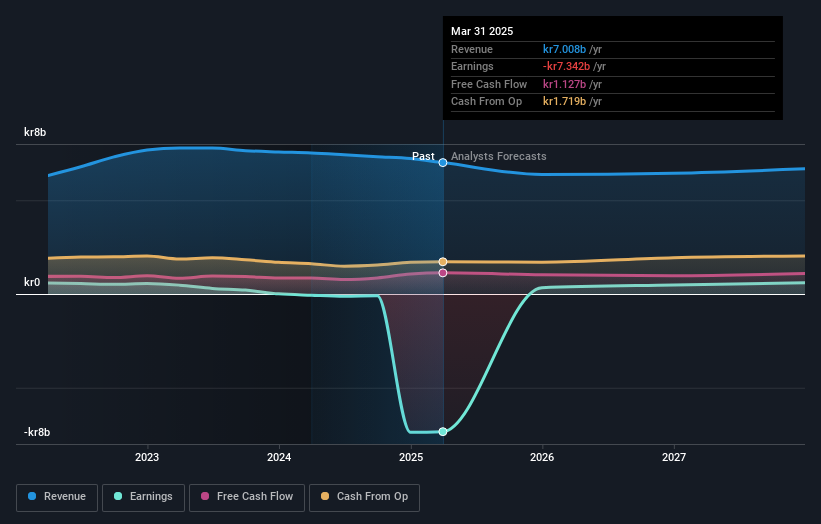Toggle the Revenue legend series
Screen dimensions: 821x524
57,497
